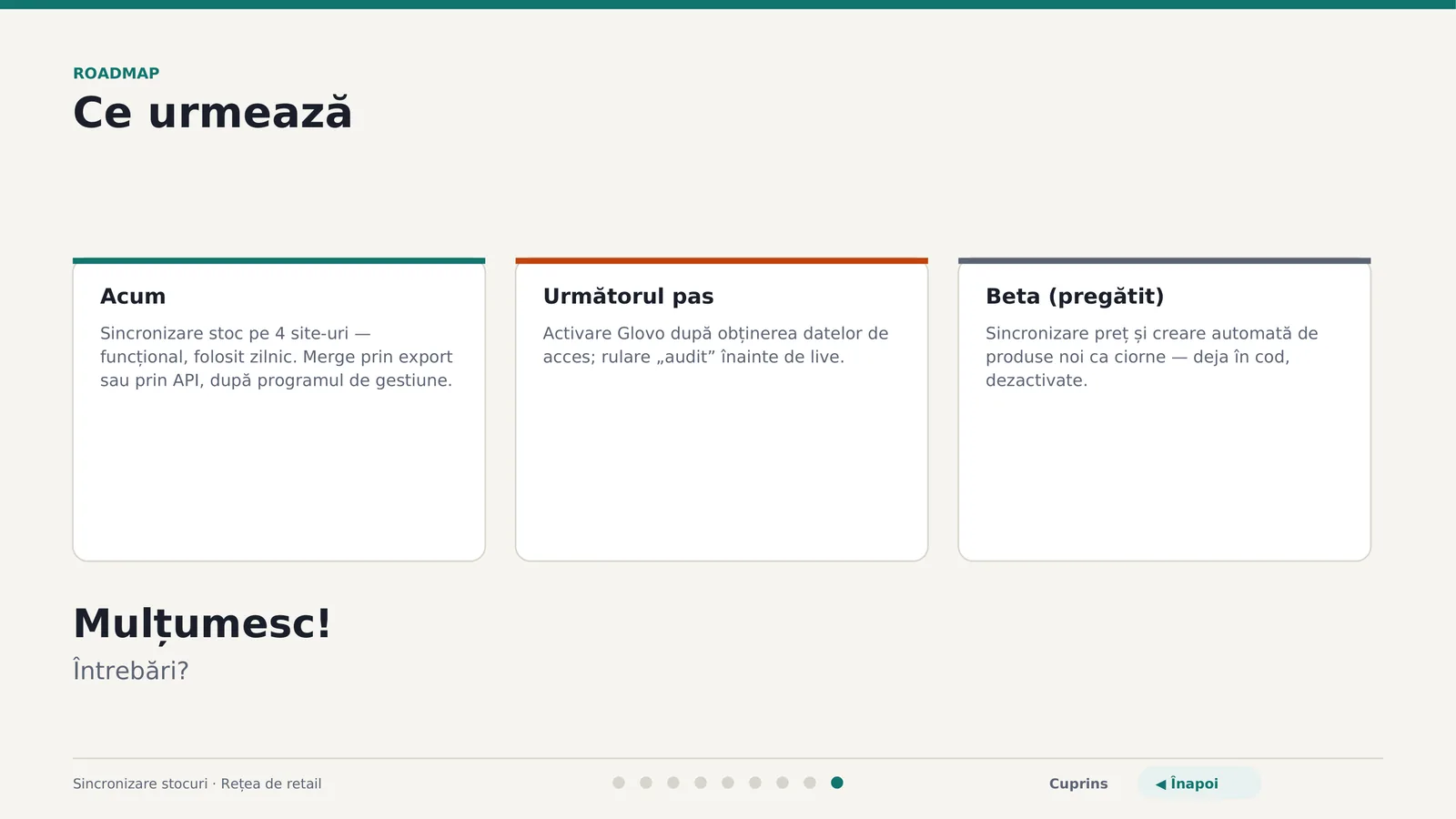Select the second slide pagination dot

tap(646, 783)
